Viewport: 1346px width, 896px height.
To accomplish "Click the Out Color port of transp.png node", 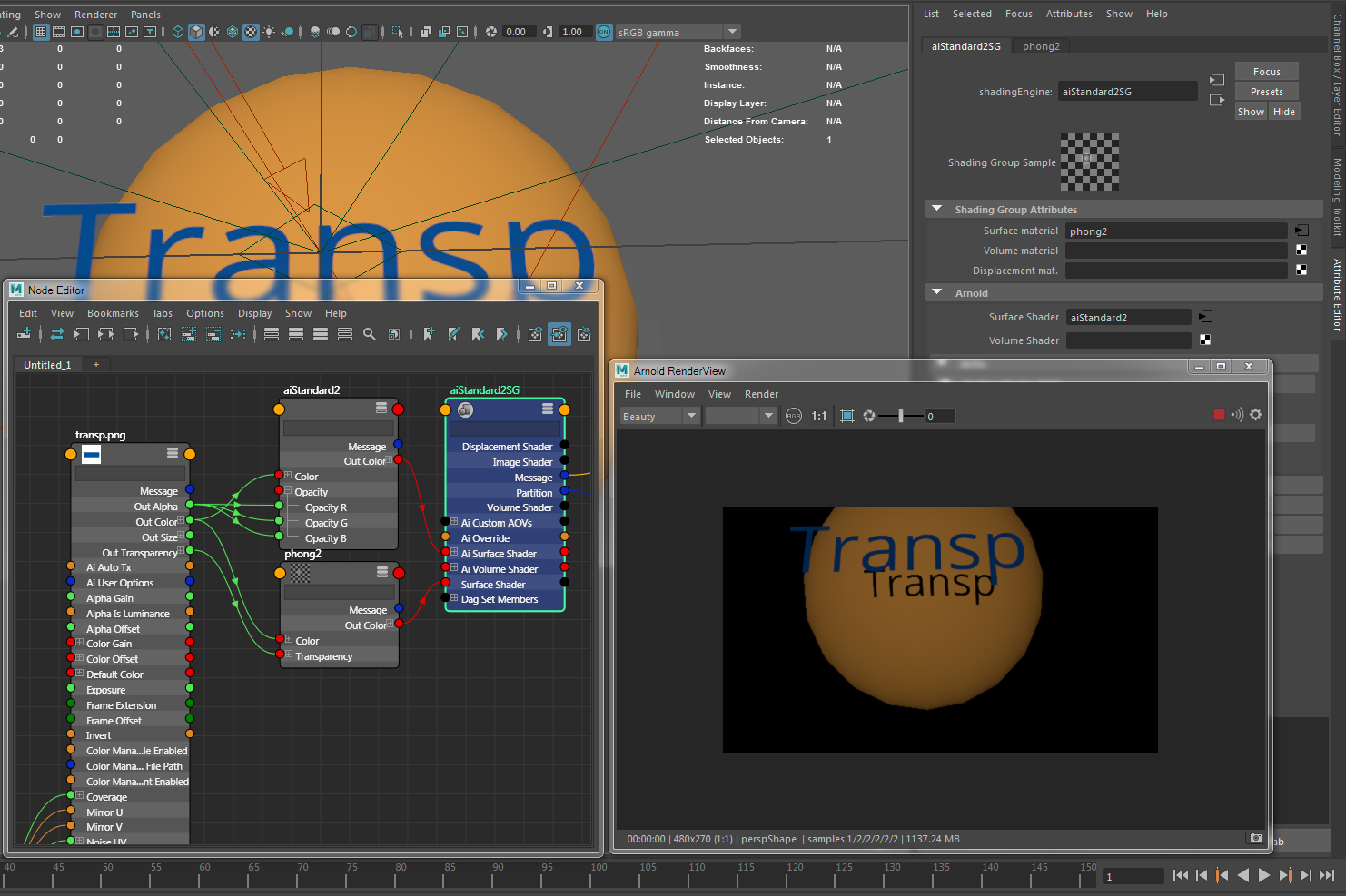I will pyautogui.click(x=188, y=521).
